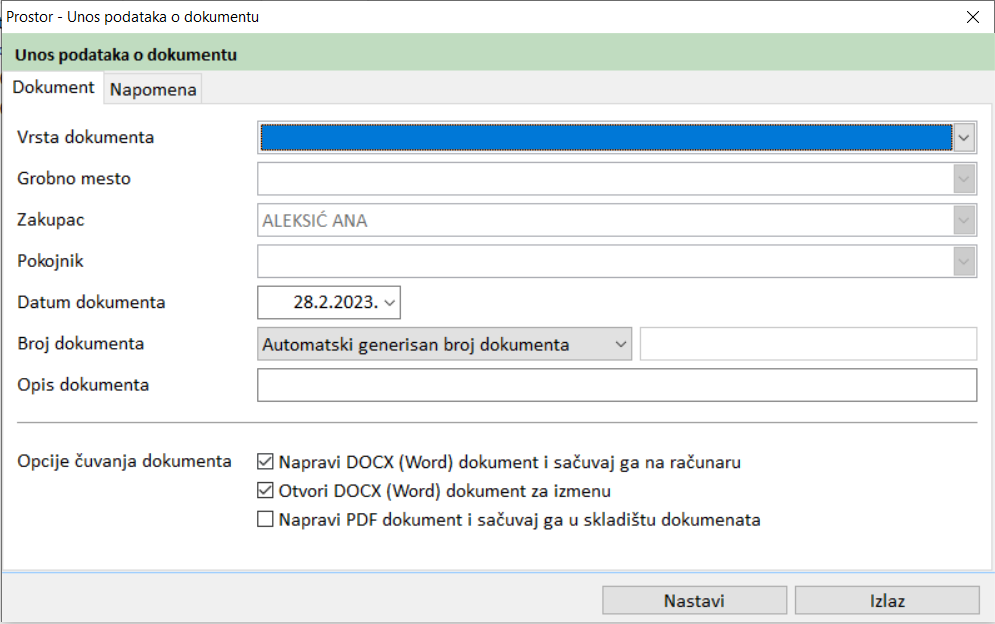995x624 pixels.
Task: Click the Prostor window title bar
Action: (500, 17)
